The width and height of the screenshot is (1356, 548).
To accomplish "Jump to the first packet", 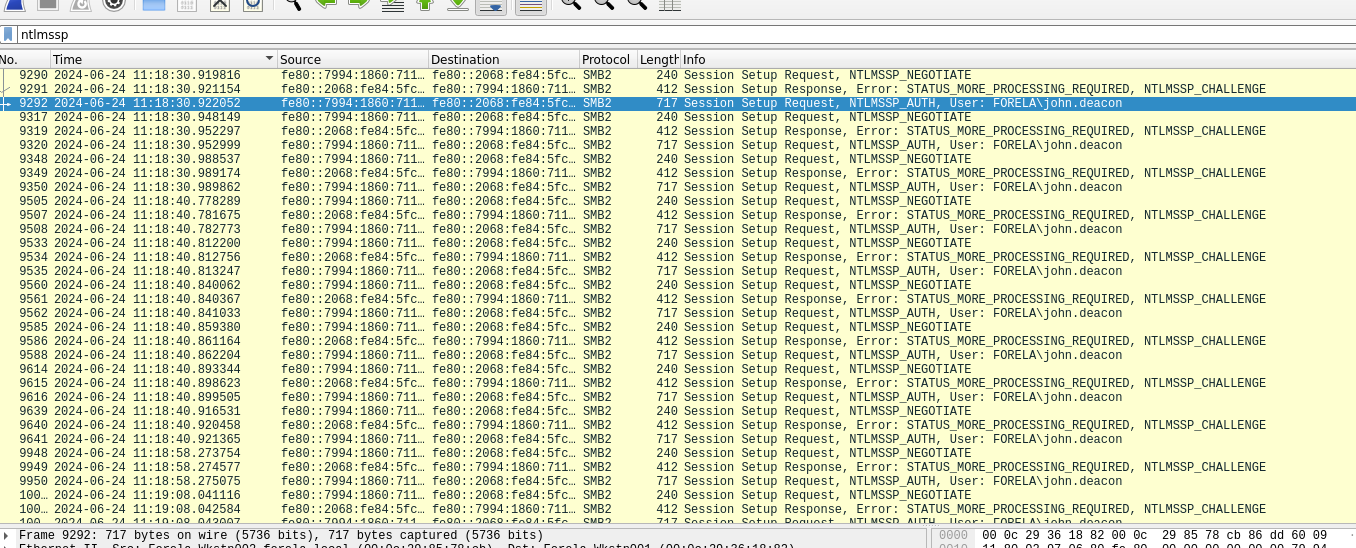I will 425,5.
